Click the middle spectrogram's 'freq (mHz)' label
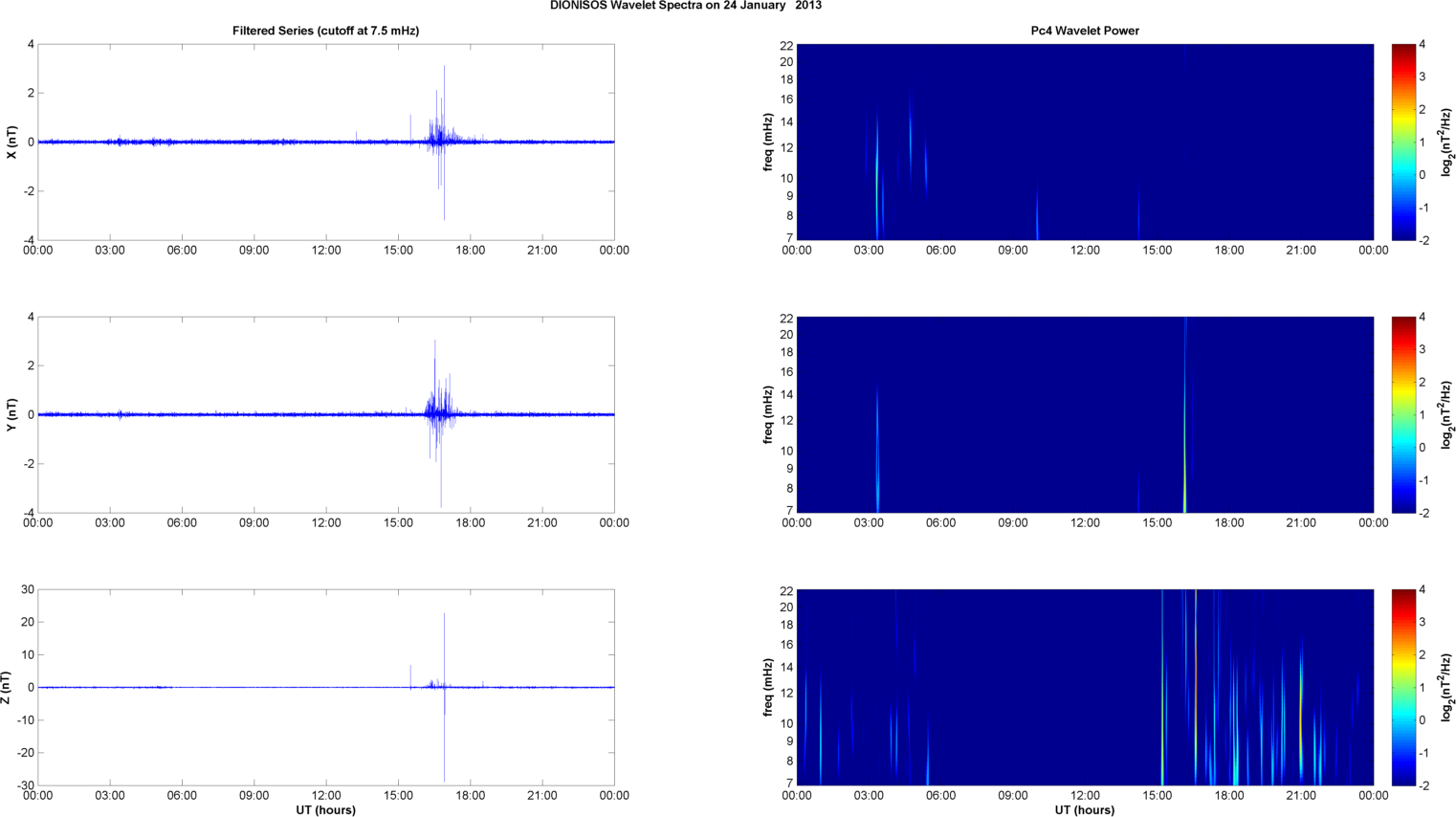This screenshot has width=1456, height=817. pos(768,415)
